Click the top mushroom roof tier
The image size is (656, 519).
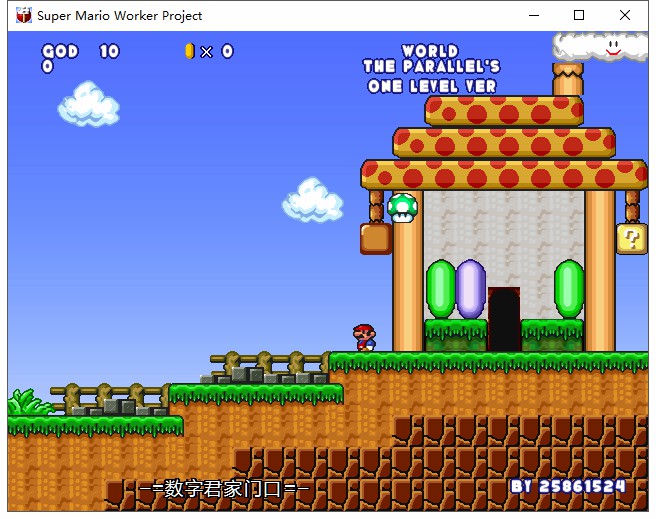pos(504,111)
